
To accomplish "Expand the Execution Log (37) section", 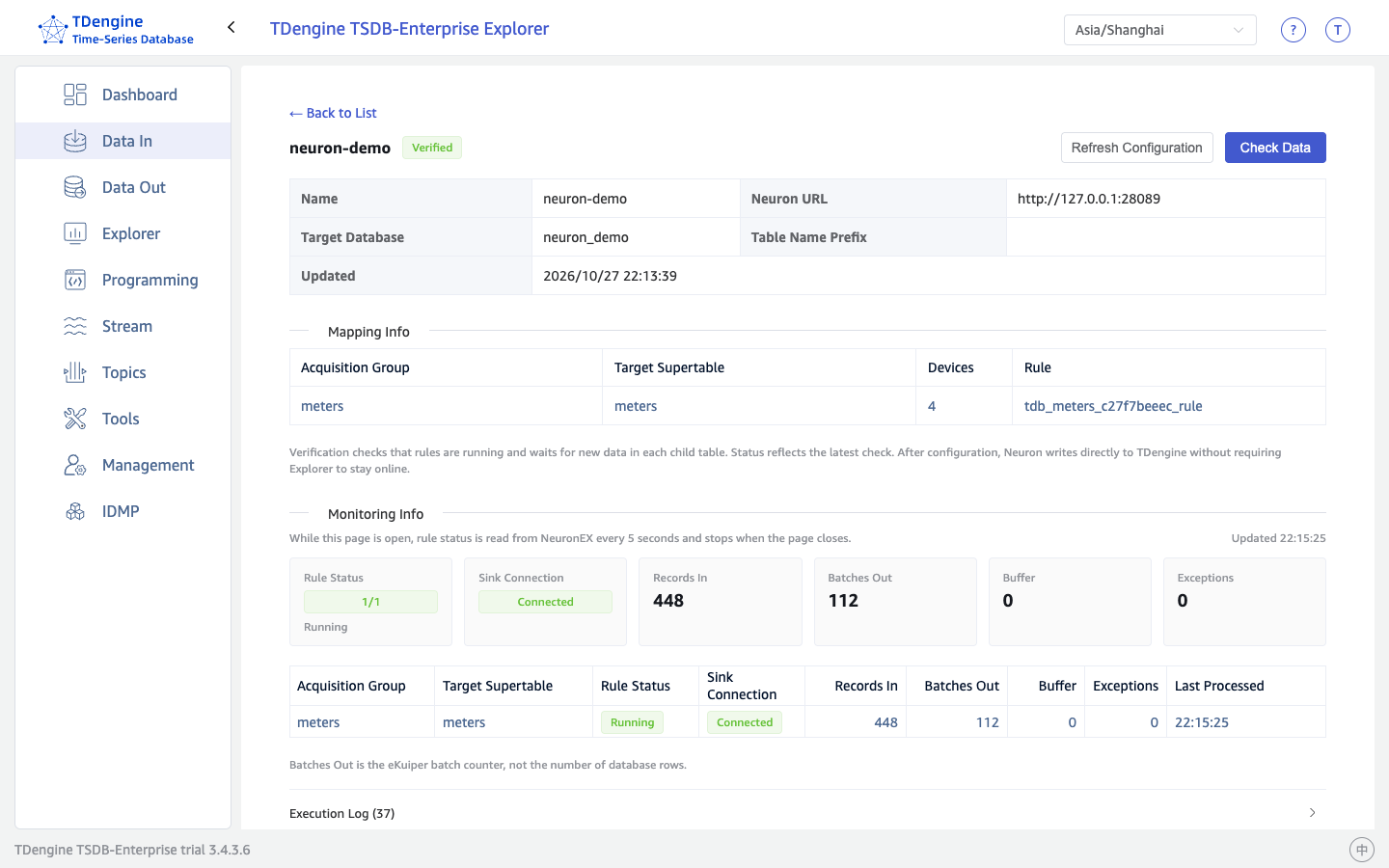I will (807, 813).
